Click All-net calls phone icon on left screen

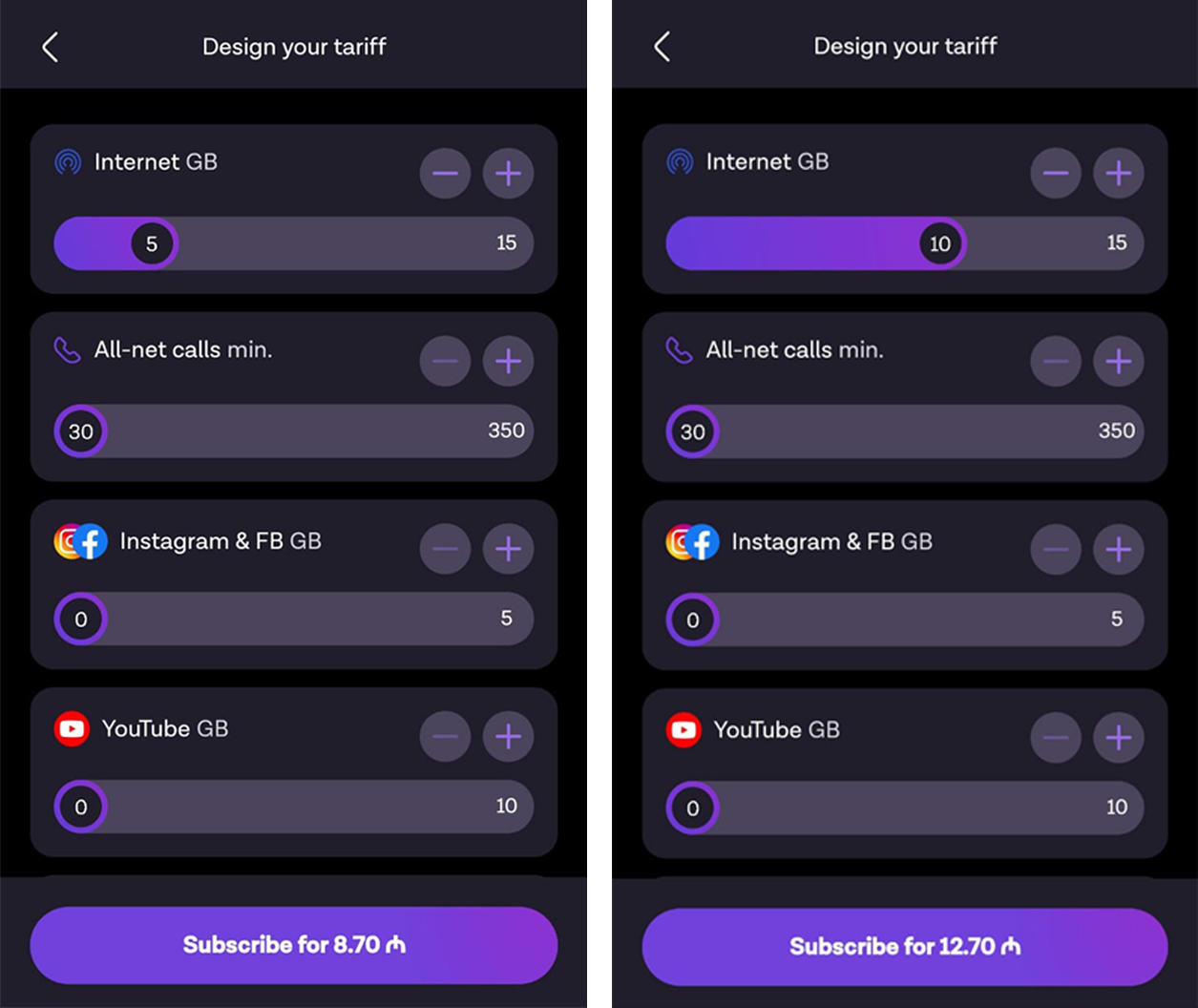pos(67,350)
